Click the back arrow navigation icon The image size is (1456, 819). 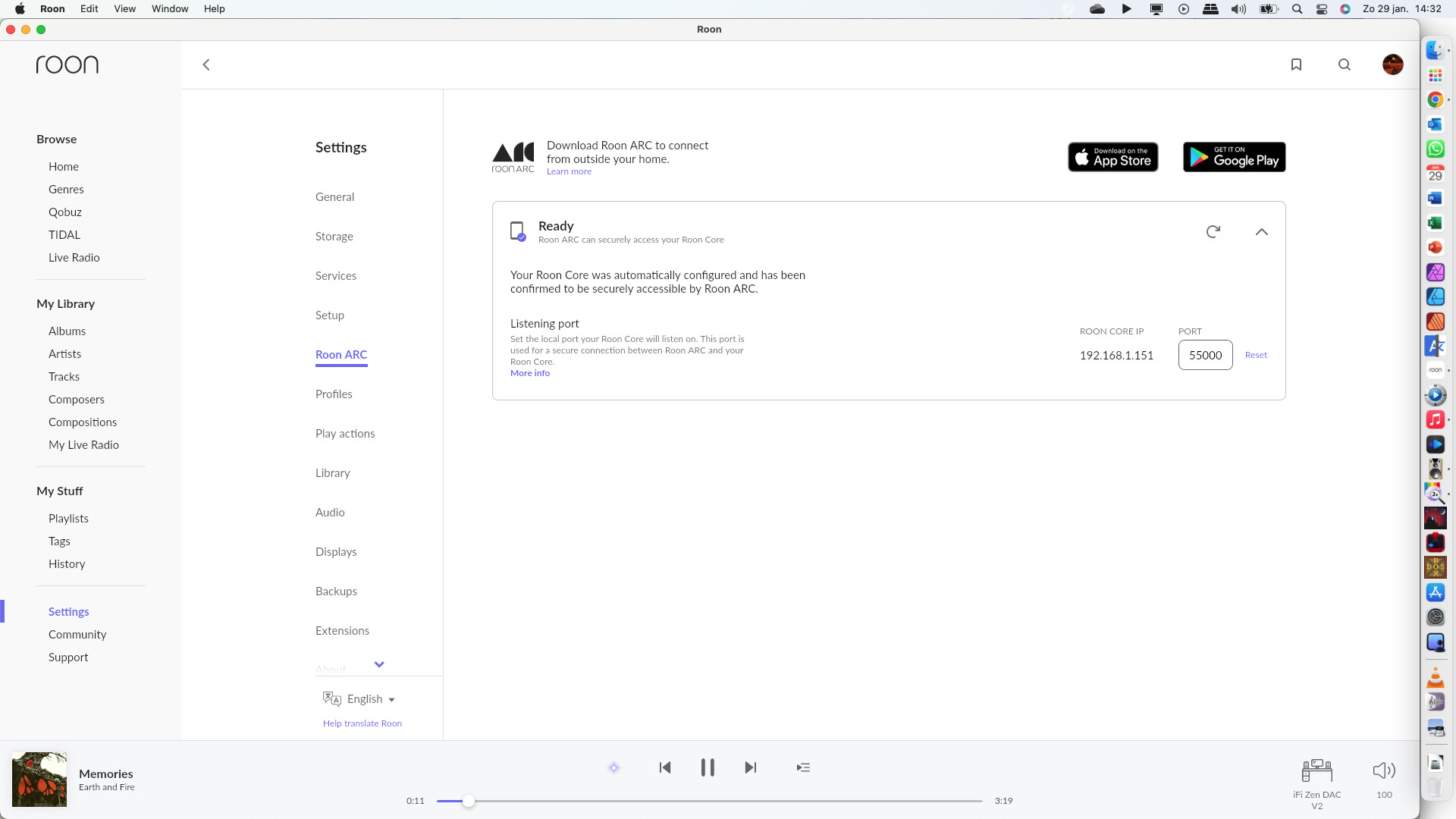click(x=206, y=64)
